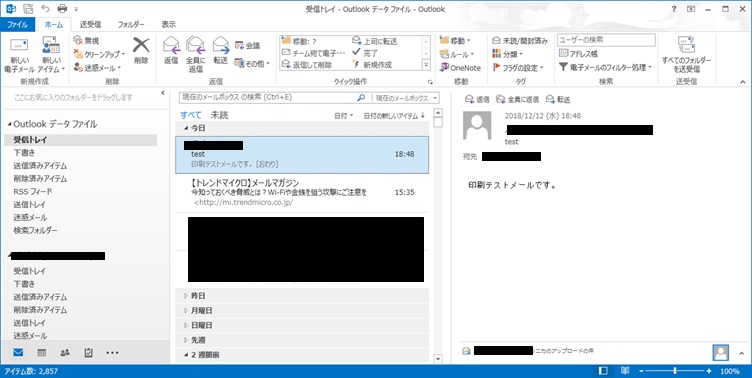
Task: Select the 移動: ? quick step
Action: 299,41
